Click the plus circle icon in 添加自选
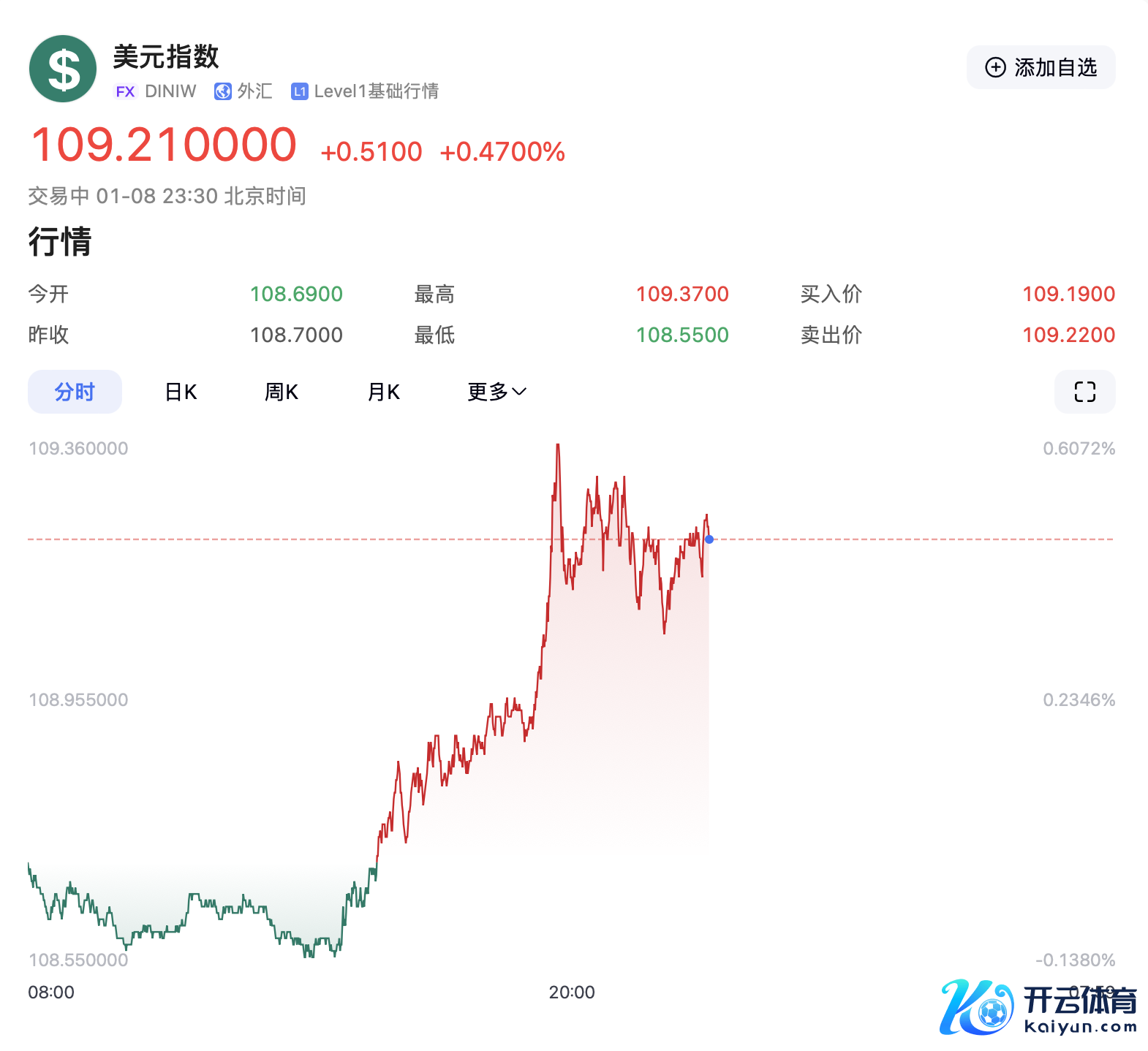Viewport: 1148px width, 1051px height. pos(995,67)
